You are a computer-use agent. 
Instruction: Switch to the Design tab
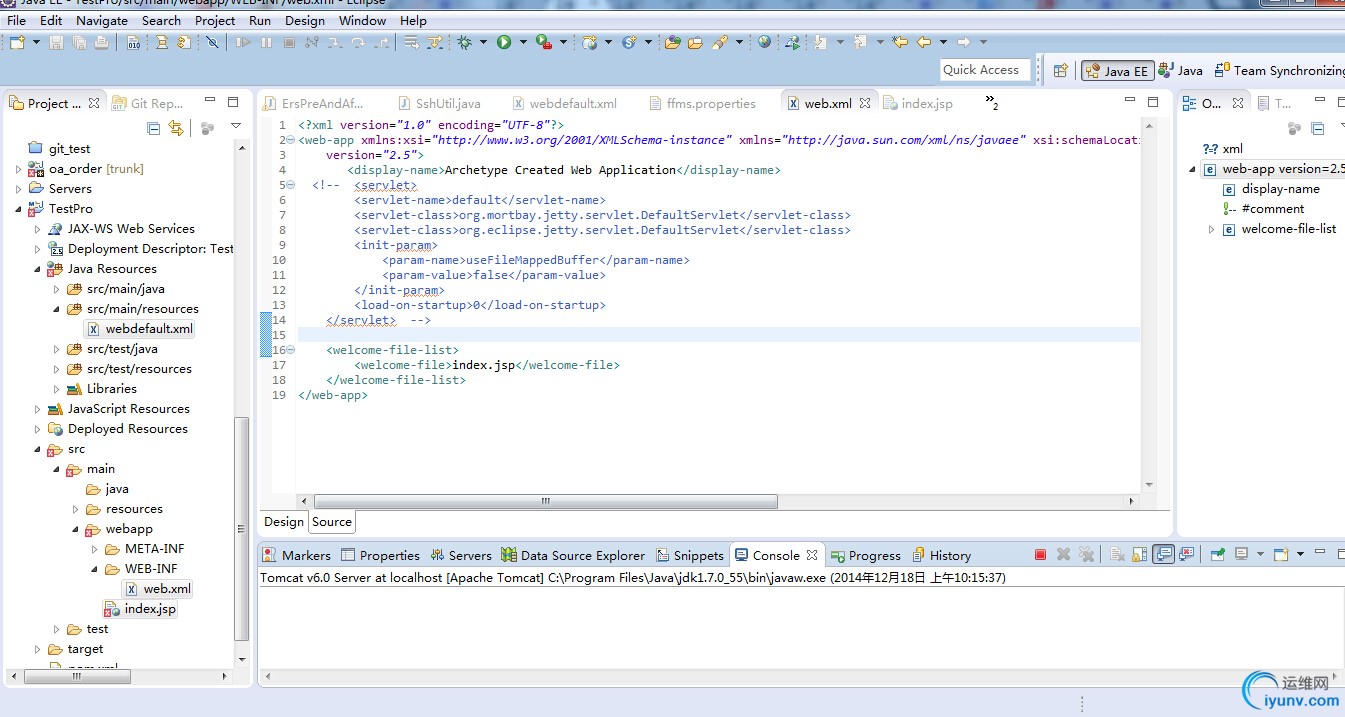[x=284, y=521]
